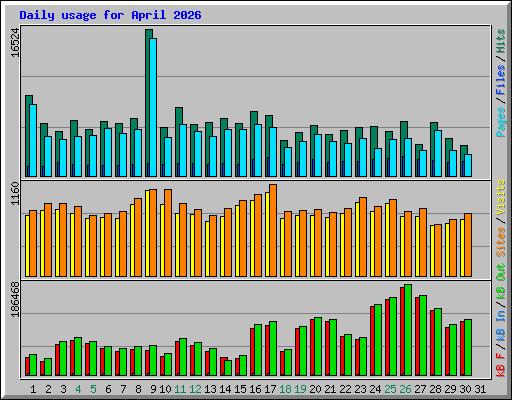Screen dimensions: 512x400
Task: Click the "Pages" legend label
Action: pyautogui.click(x=500, y=122)
